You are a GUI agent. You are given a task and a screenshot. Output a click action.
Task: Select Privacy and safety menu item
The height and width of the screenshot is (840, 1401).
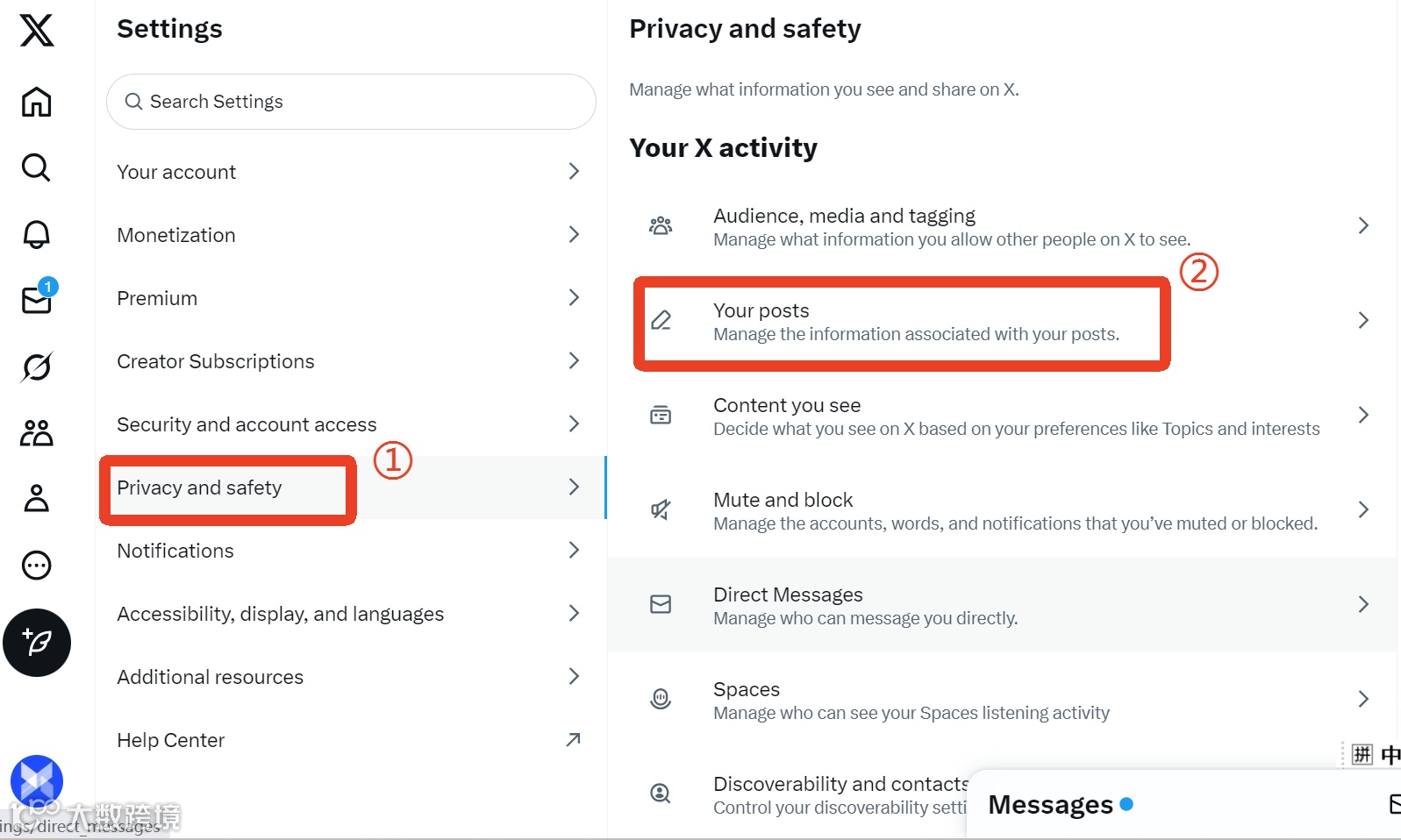(x=200, y=488)
